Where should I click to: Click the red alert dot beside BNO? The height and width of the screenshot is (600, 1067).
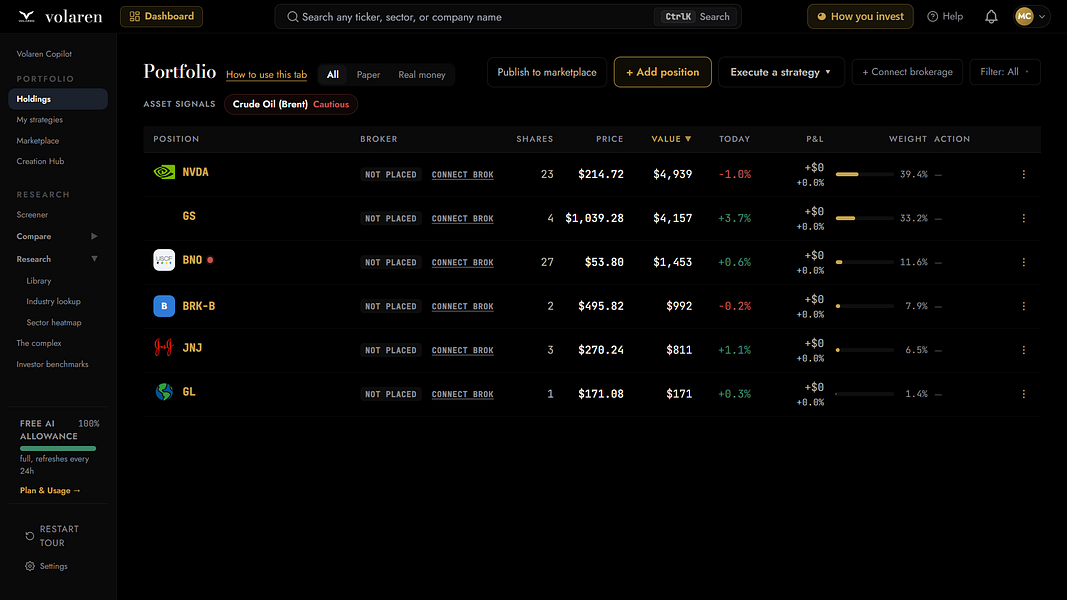[x=210, y=260]
